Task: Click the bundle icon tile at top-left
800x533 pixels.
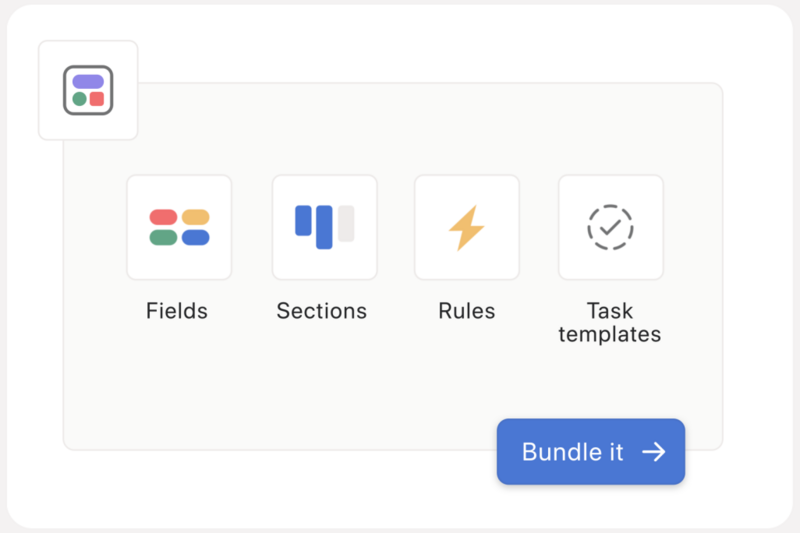Action: pos(88,90)
